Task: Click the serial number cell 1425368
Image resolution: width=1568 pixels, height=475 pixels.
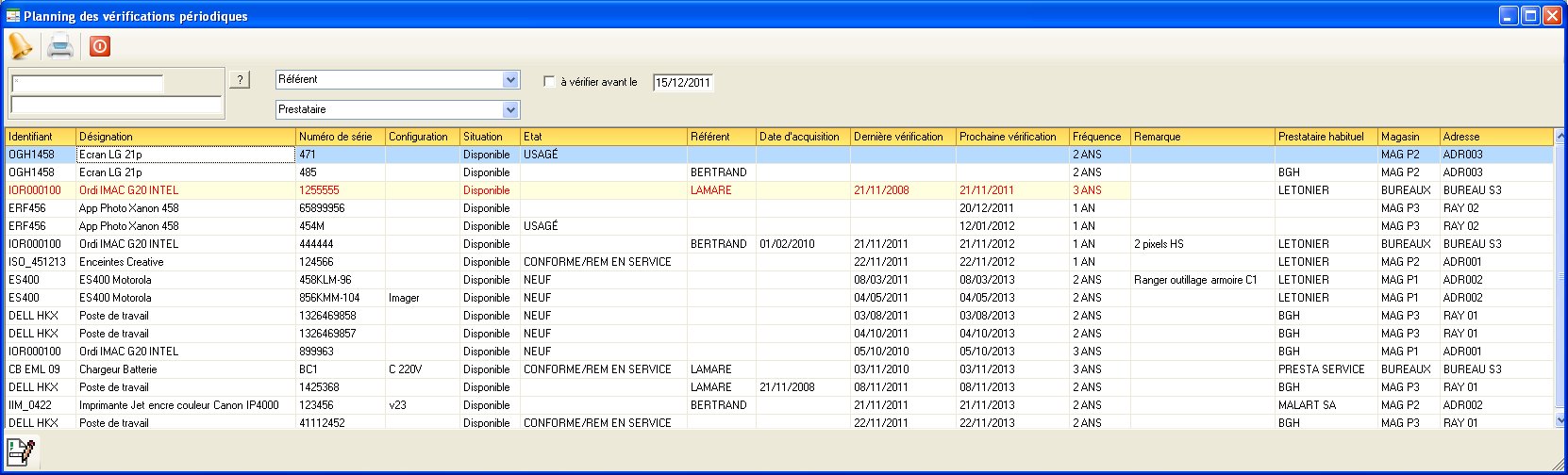Action: click(341, 387)
